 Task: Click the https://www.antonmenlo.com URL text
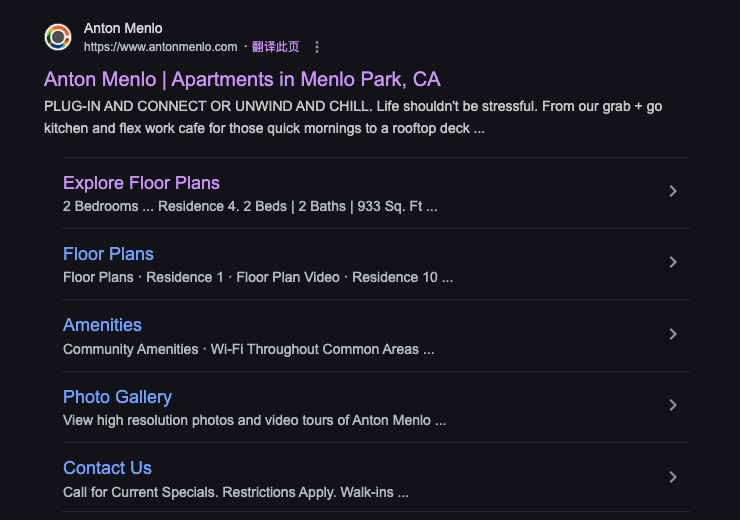160,47
